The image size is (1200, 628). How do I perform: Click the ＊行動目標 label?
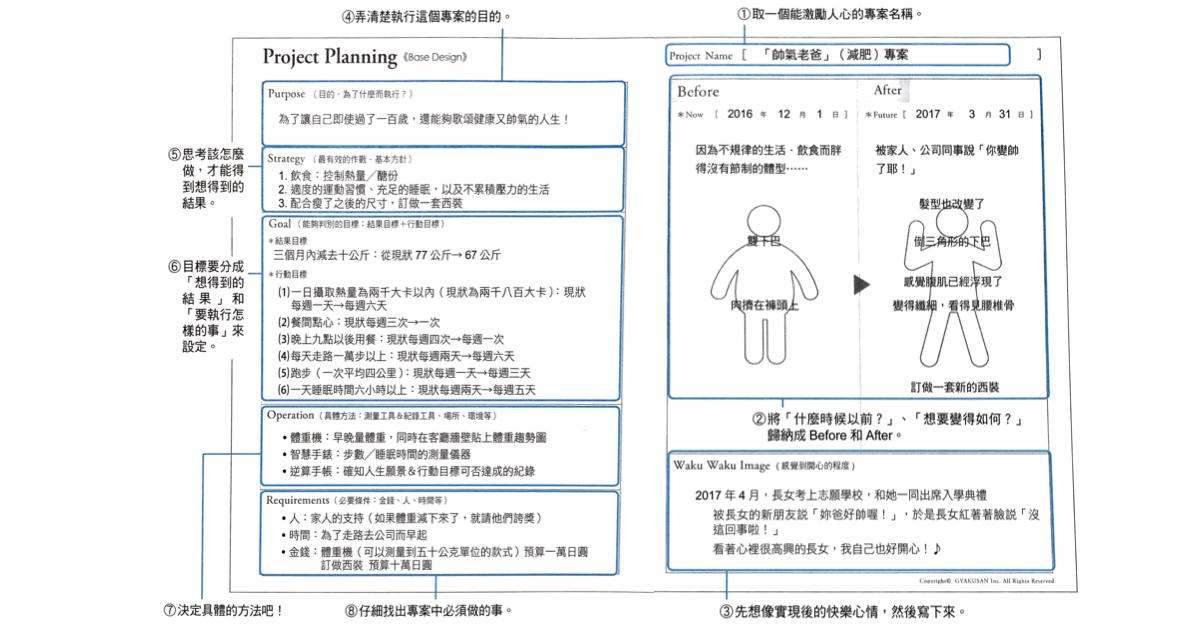pyautogui.click(x=289, y=274)
